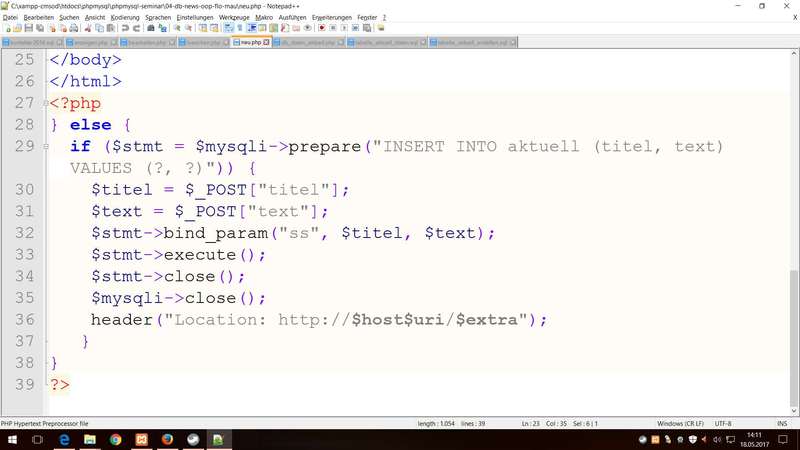
Task: Open Firefox from the taskbar
Action: pos(167,439)
